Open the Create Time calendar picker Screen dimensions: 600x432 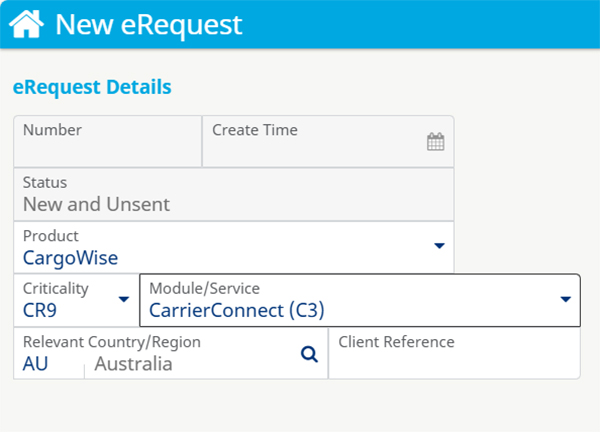pyautogui.click(x=435, y=142)
